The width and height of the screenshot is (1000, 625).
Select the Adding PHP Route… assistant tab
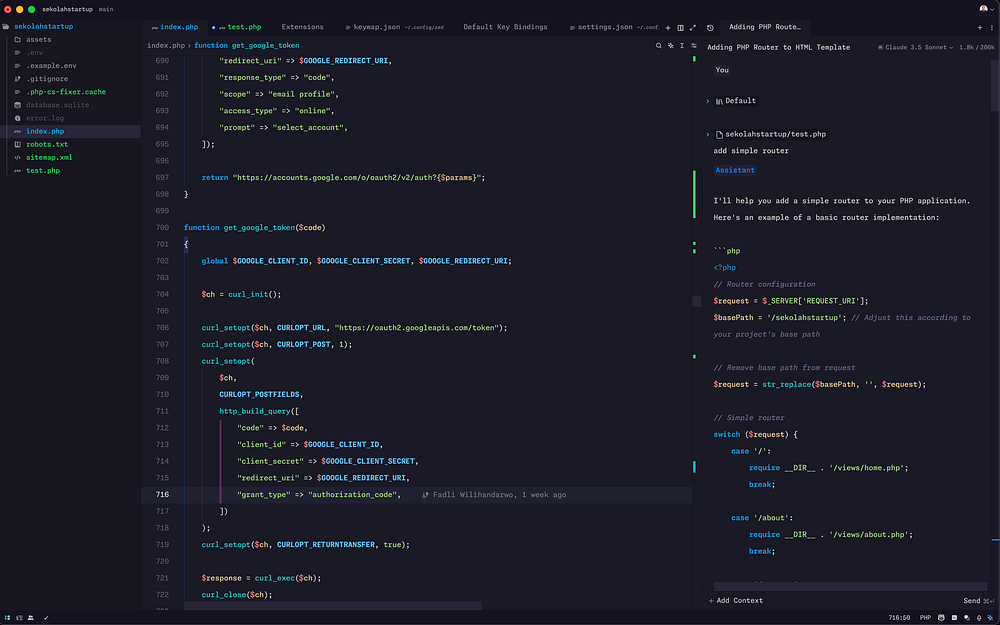[765, 27]
